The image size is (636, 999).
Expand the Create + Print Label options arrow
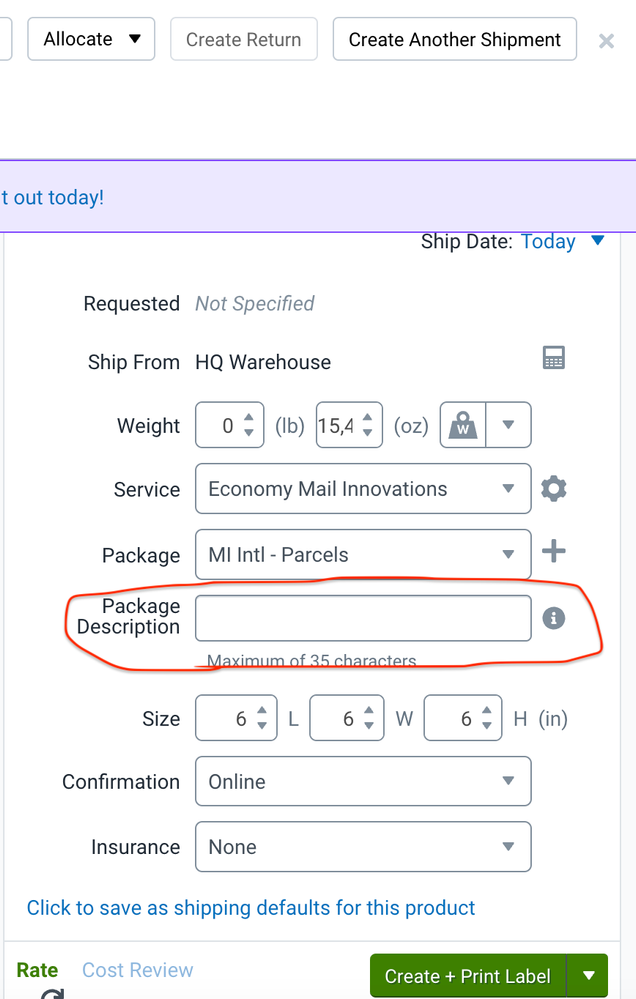[589, 975]
